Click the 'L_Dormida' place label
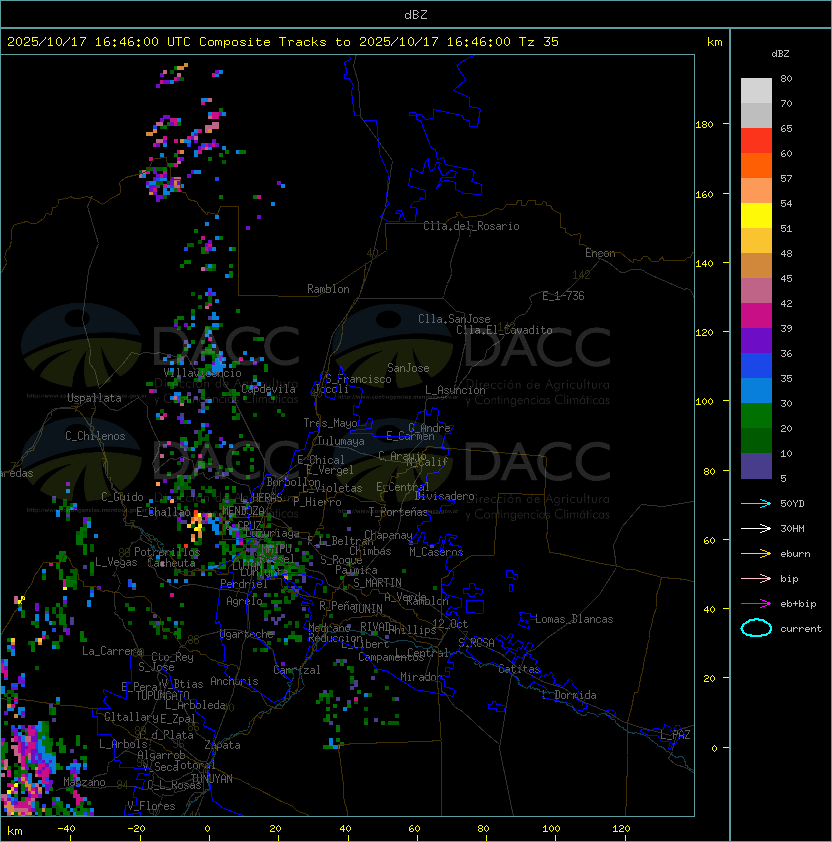The height and width of the screenshot is (842, 832). click(569, 695)
